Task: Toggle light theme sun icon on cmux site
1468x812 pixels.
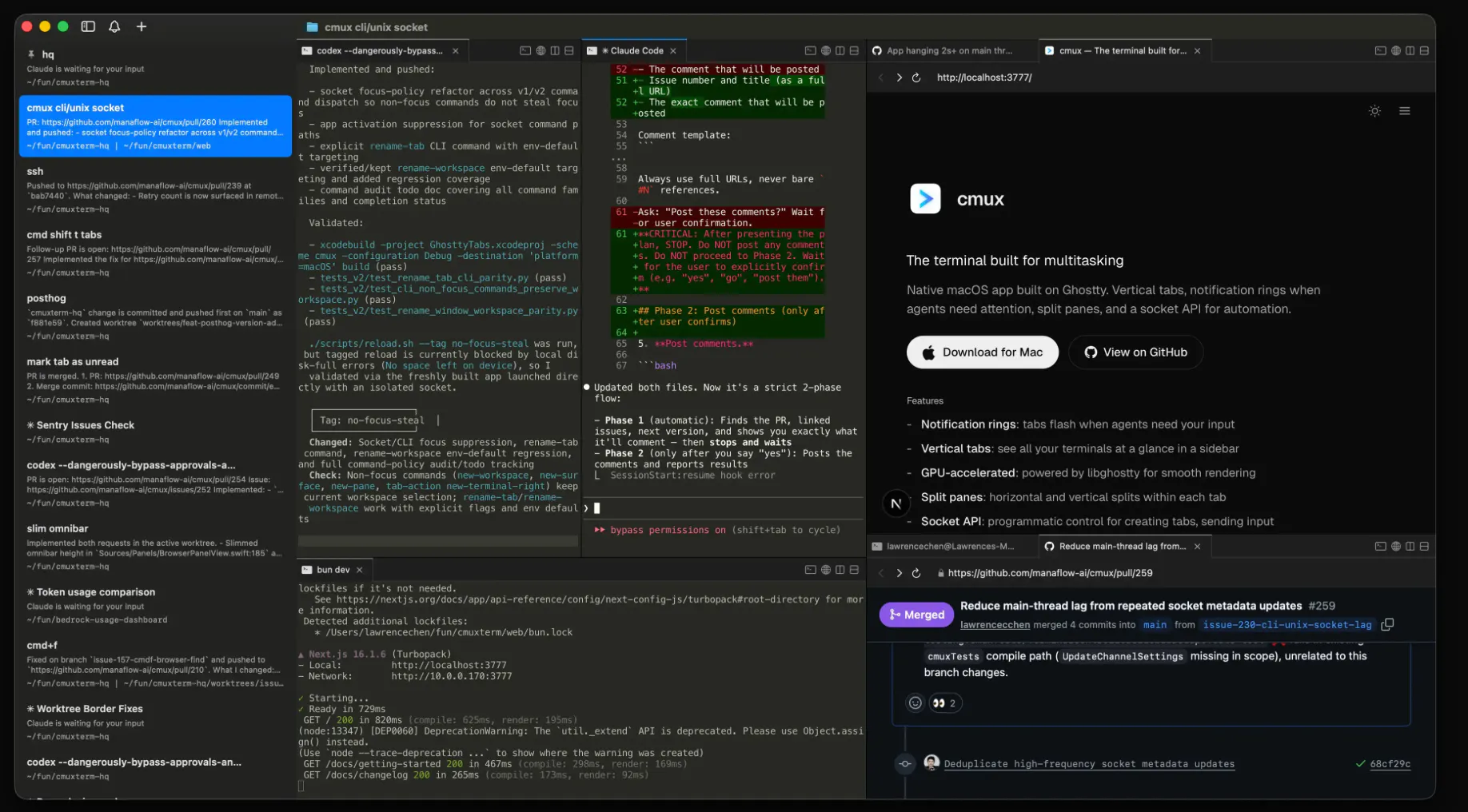Action: click(1374, 111)
